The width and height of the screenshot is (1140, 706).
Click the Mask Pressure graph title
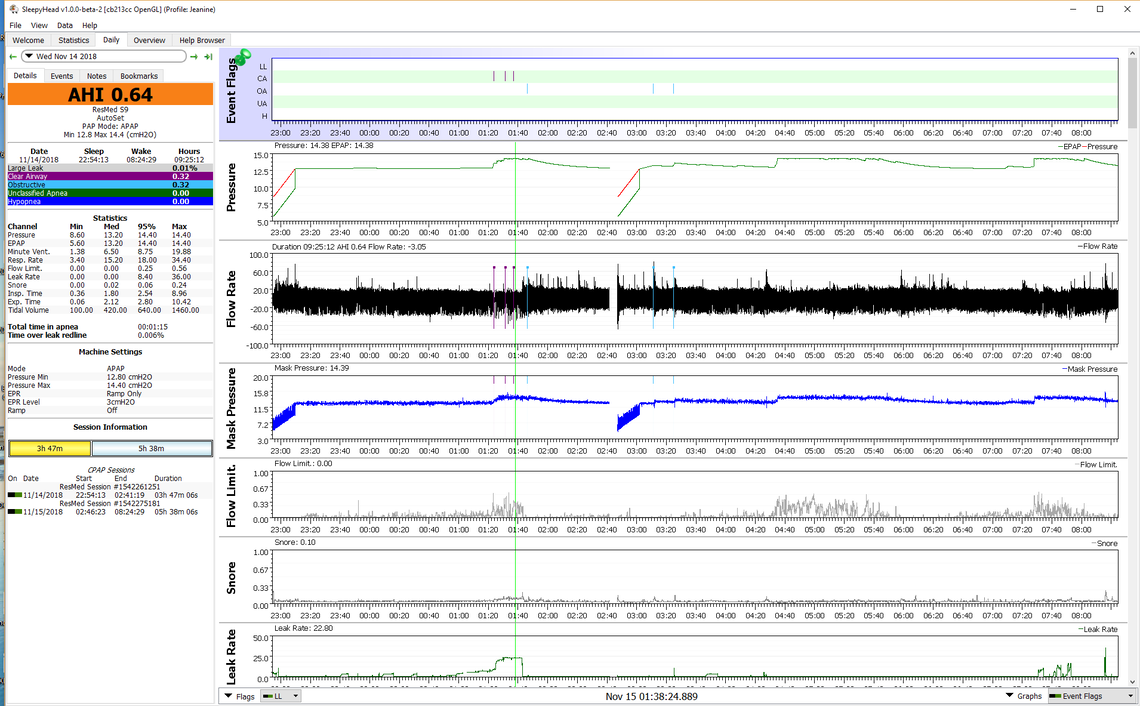tap(231, 409)
